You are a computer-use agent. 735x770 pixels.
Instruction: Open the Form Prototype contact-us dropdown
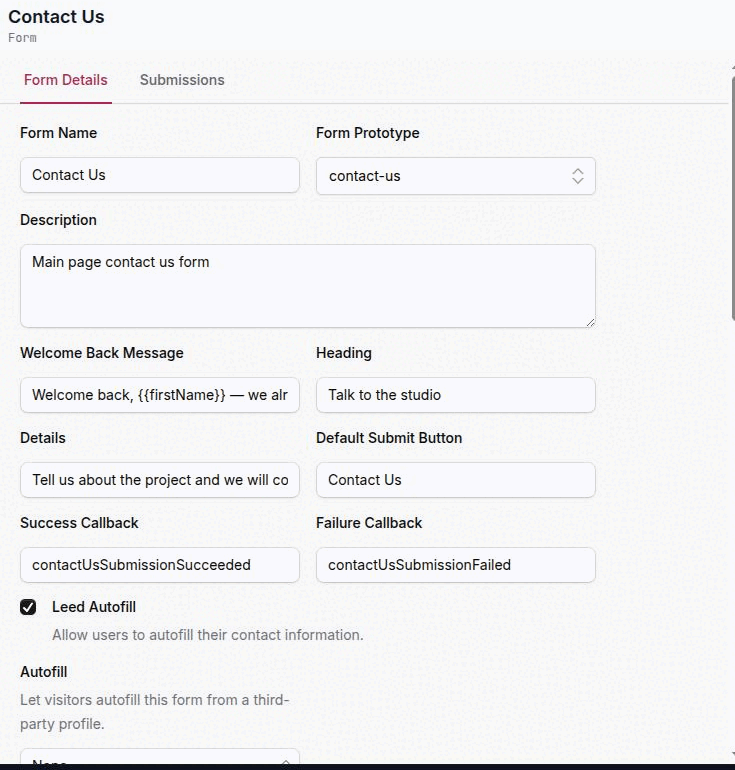456,176
